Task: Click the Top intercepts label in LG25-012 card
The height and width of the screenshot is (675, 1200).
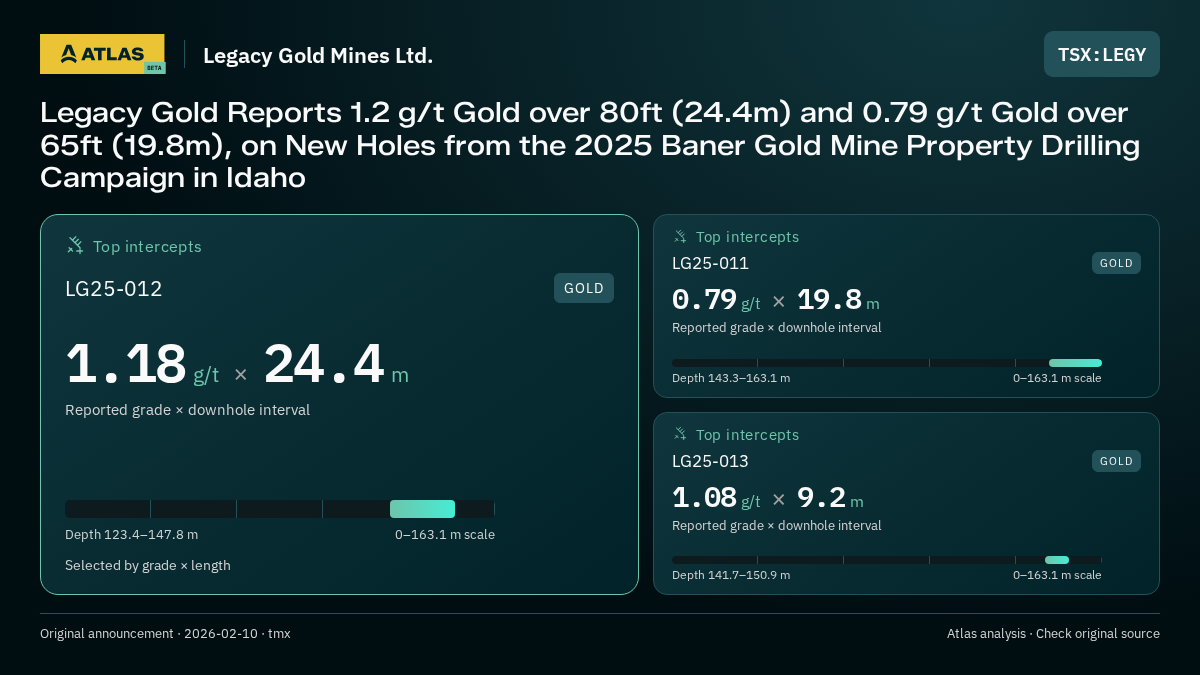Action: 147,246
